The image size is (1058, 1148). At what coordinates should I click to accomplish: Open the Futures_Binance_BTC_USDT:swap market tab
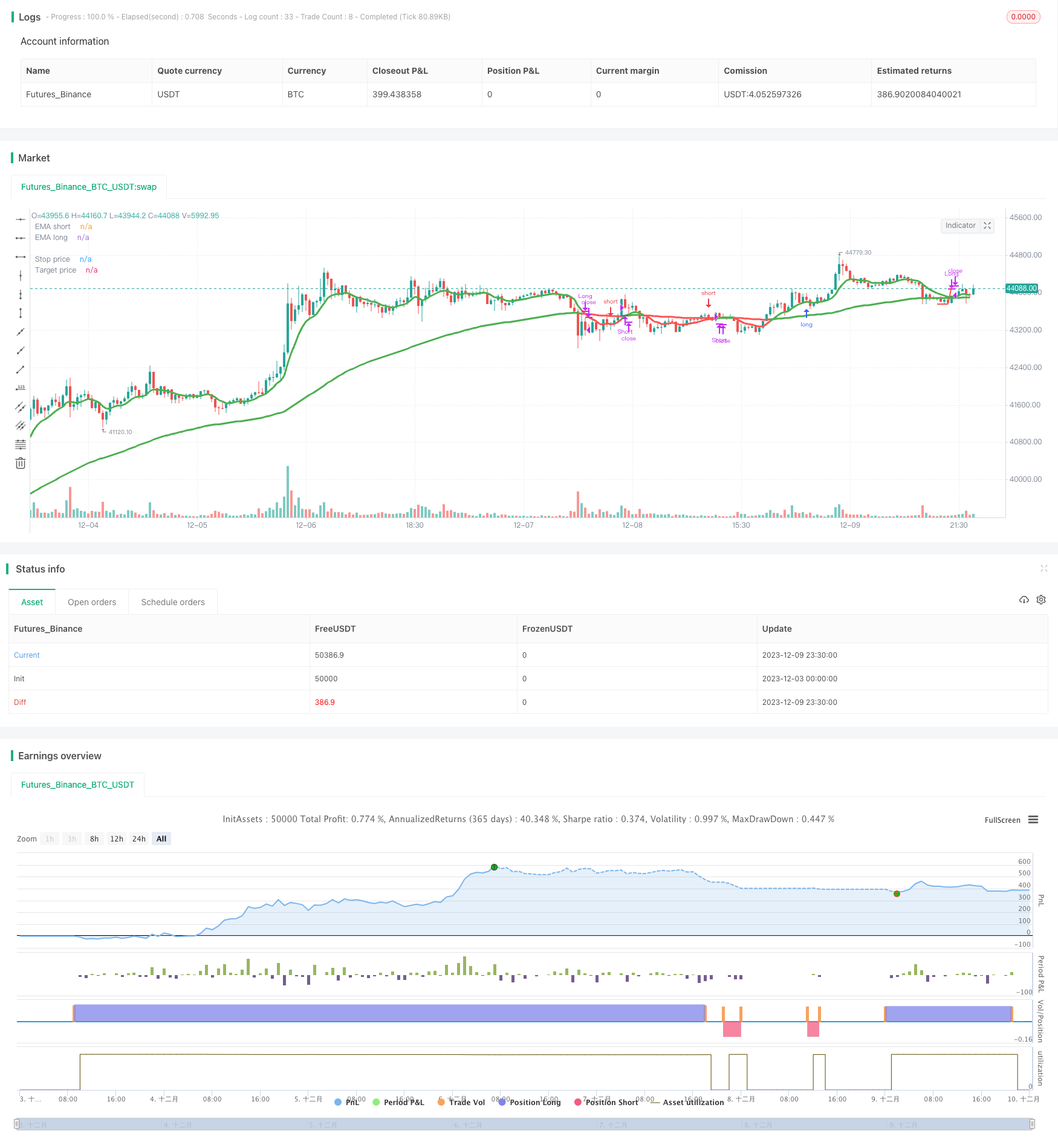89,187
